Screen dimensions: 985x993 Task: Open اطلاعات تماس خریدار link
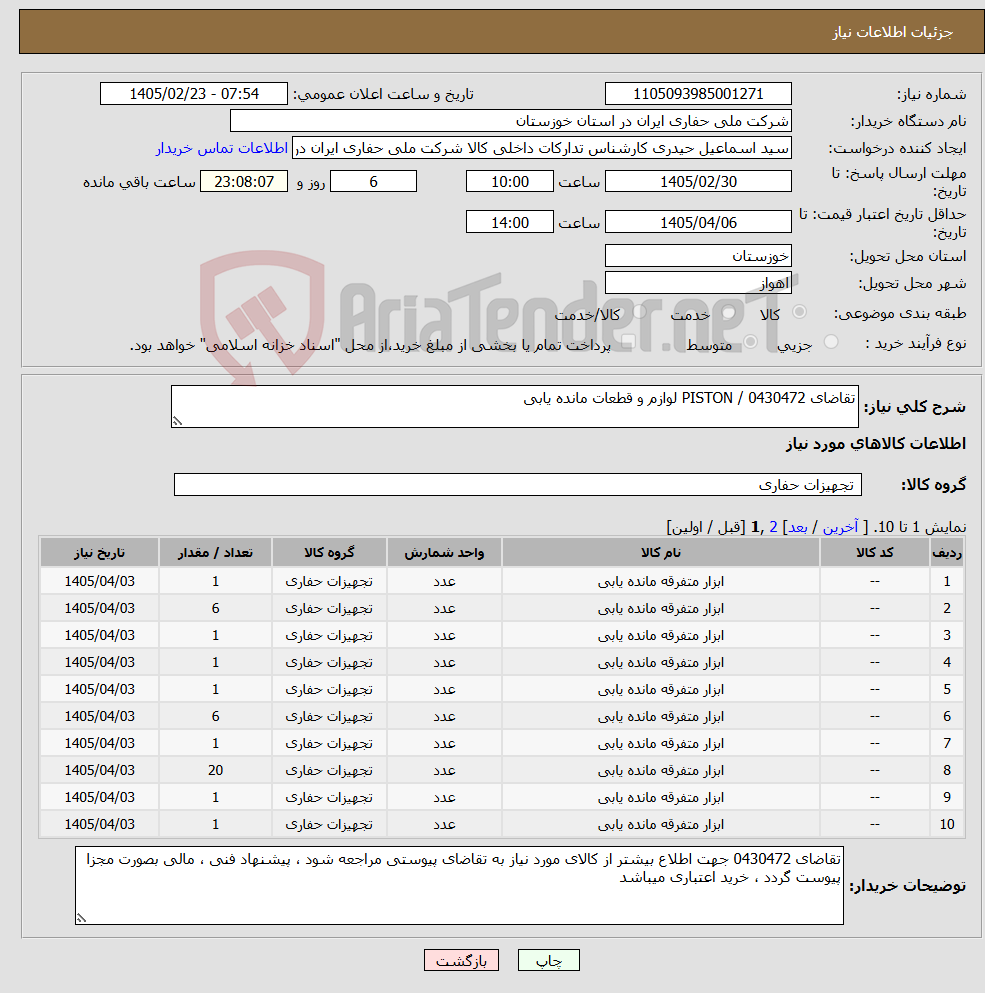click(x=222, y=148)
